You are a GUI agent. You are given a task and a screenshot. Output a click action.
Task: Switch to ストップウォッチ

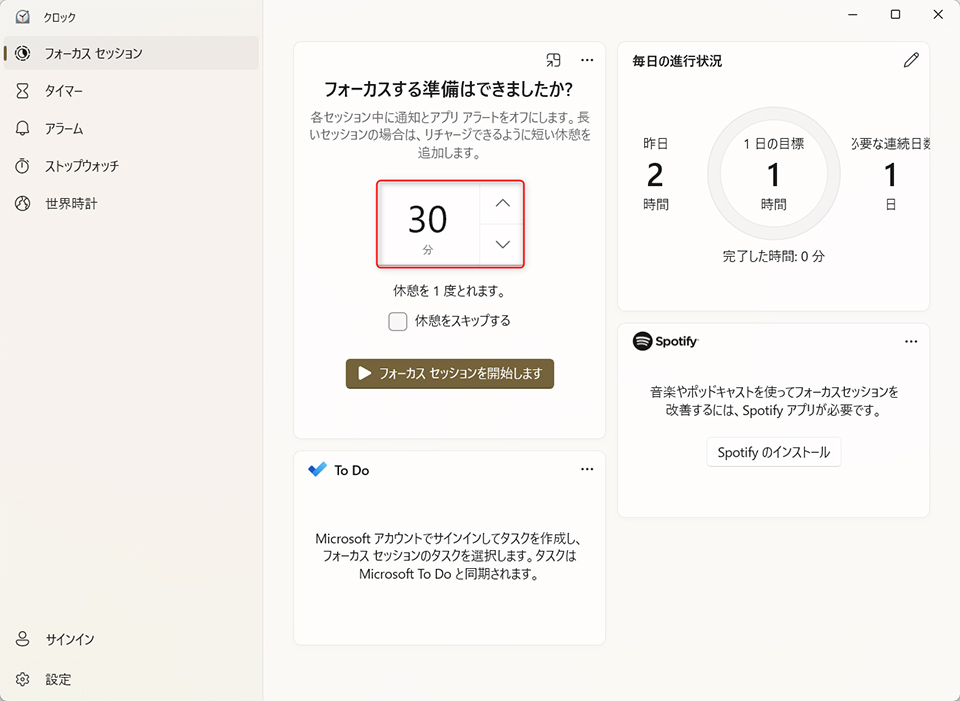click(131, 166)
